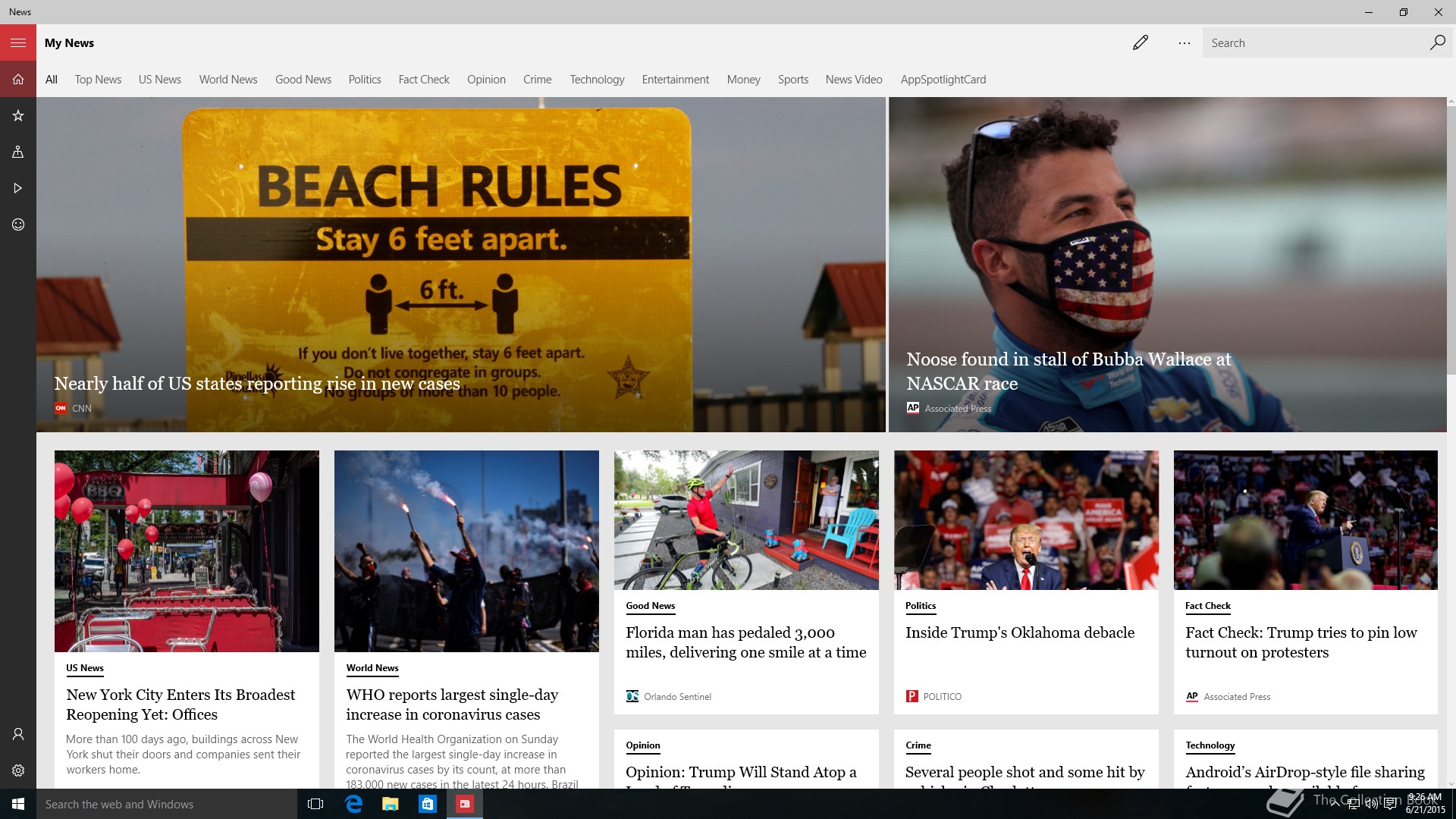Click the taskbar web and Windows search box
Screen dimensions: 1456x819
(166, 804)
